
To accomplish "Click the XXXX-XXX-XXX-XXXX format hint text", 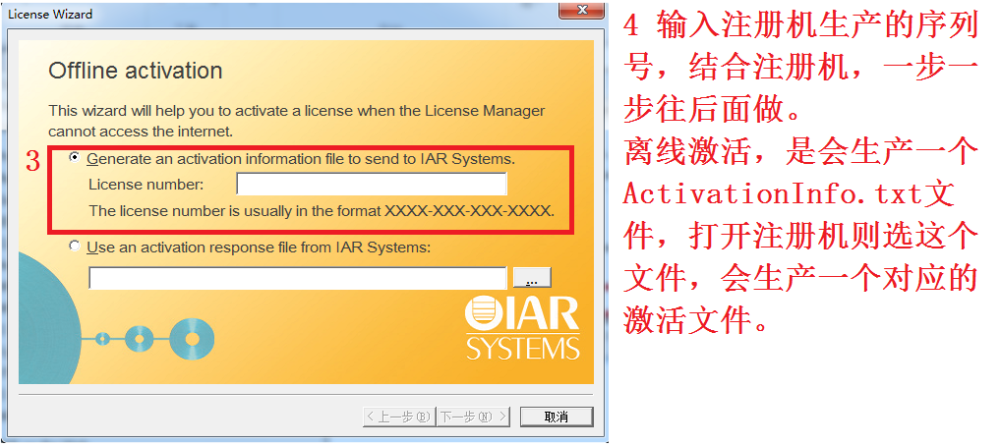I will click(469, 210).
